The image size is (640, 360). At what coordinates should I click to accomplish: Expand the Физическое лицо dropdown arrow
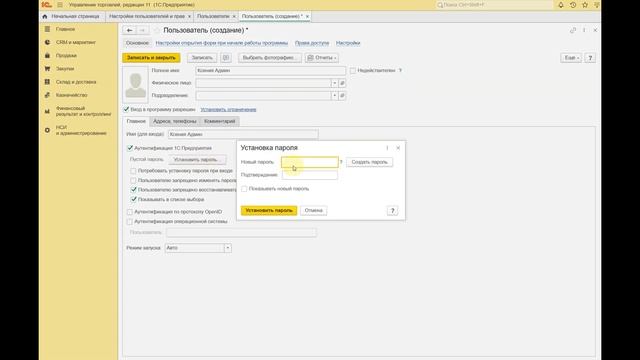coord(334,83)
